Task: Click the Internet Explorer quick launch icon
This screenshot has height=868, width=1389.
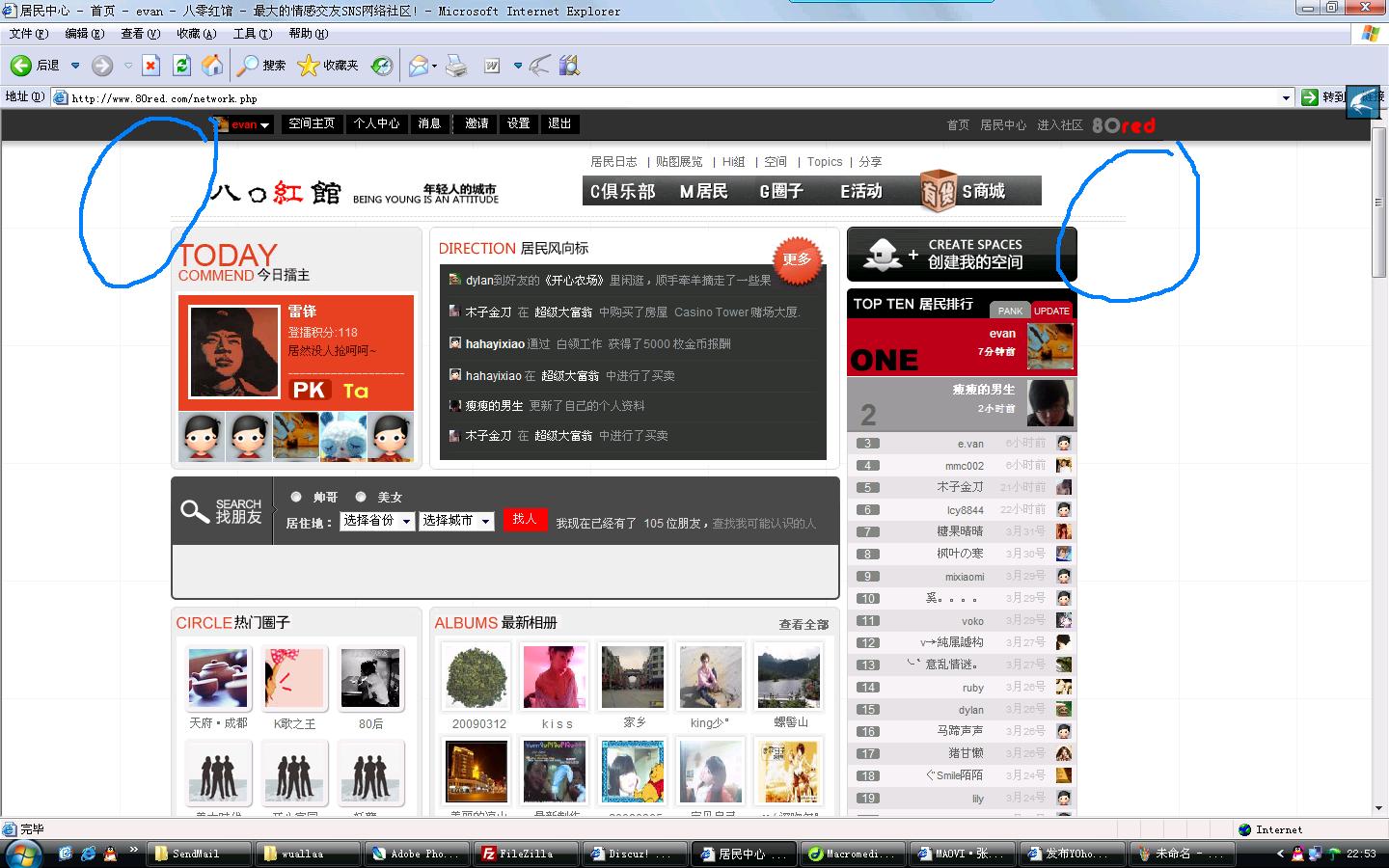Action: point(89,854)
